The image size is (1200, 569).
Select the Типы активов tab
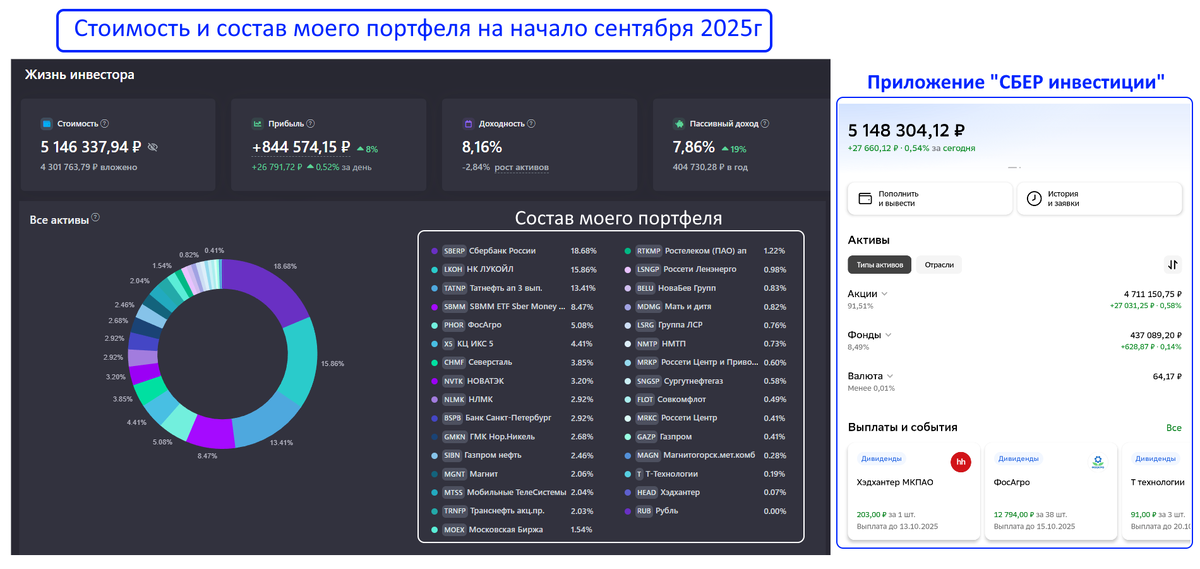(x=880, y=265)
